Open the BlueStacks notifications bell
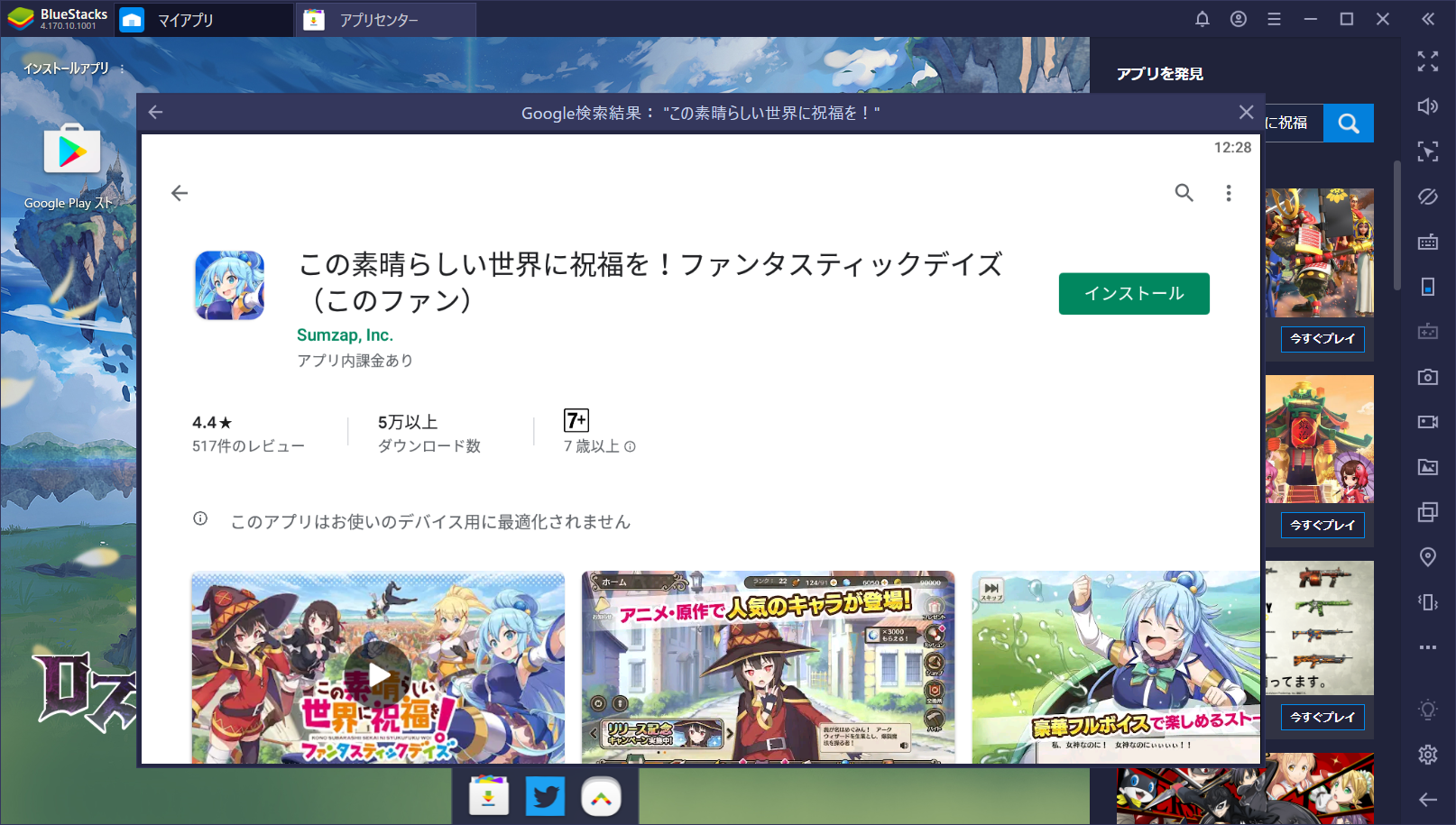This screenshot has height=825, width=1456. [x=1203, y=19]
